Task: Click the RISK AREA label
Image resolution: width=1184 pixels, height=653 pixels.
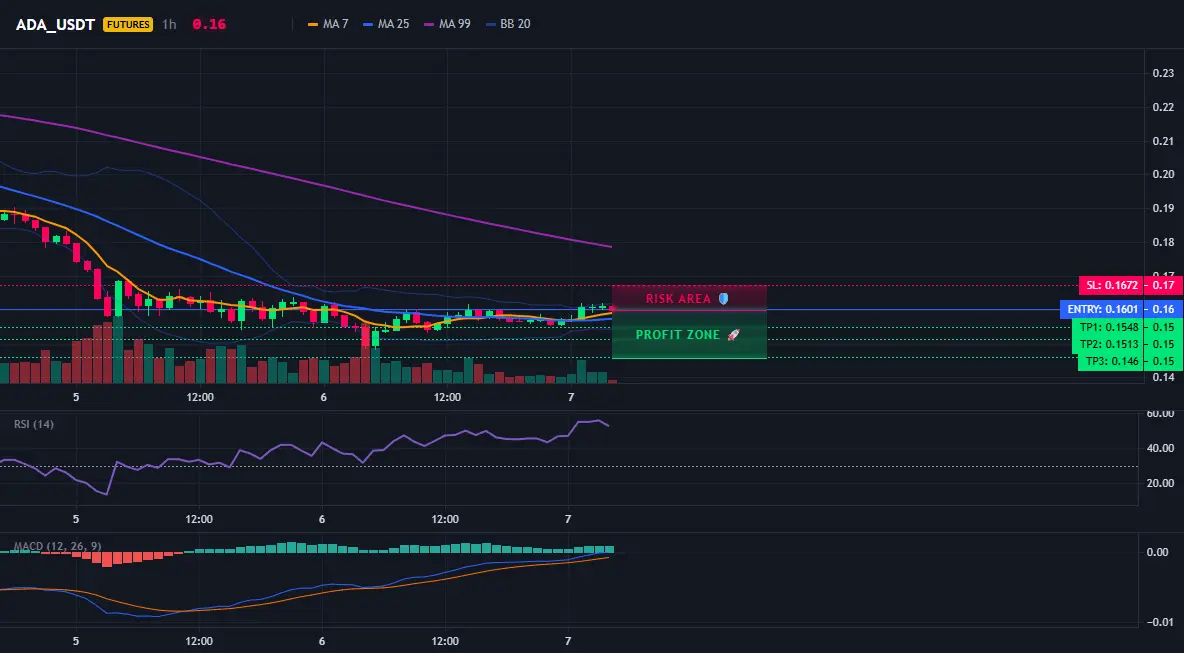Action: 678,299
